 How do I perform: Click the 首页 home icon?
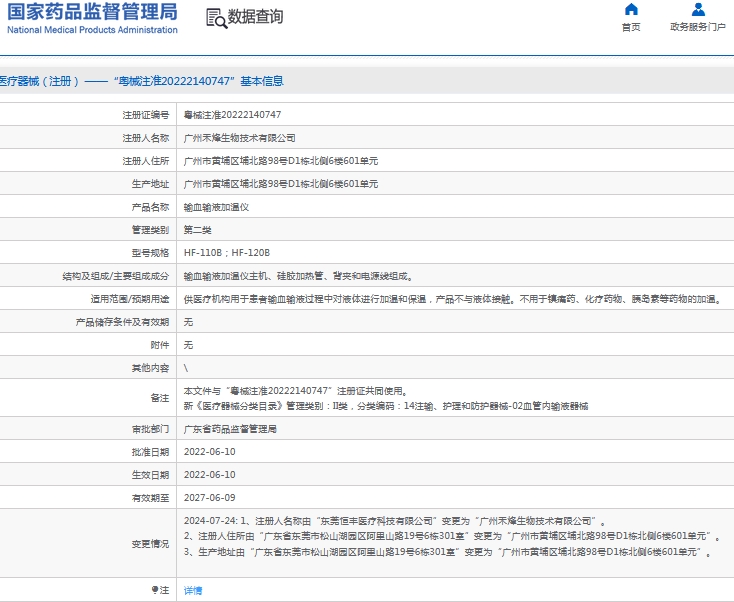coord(631,10)
